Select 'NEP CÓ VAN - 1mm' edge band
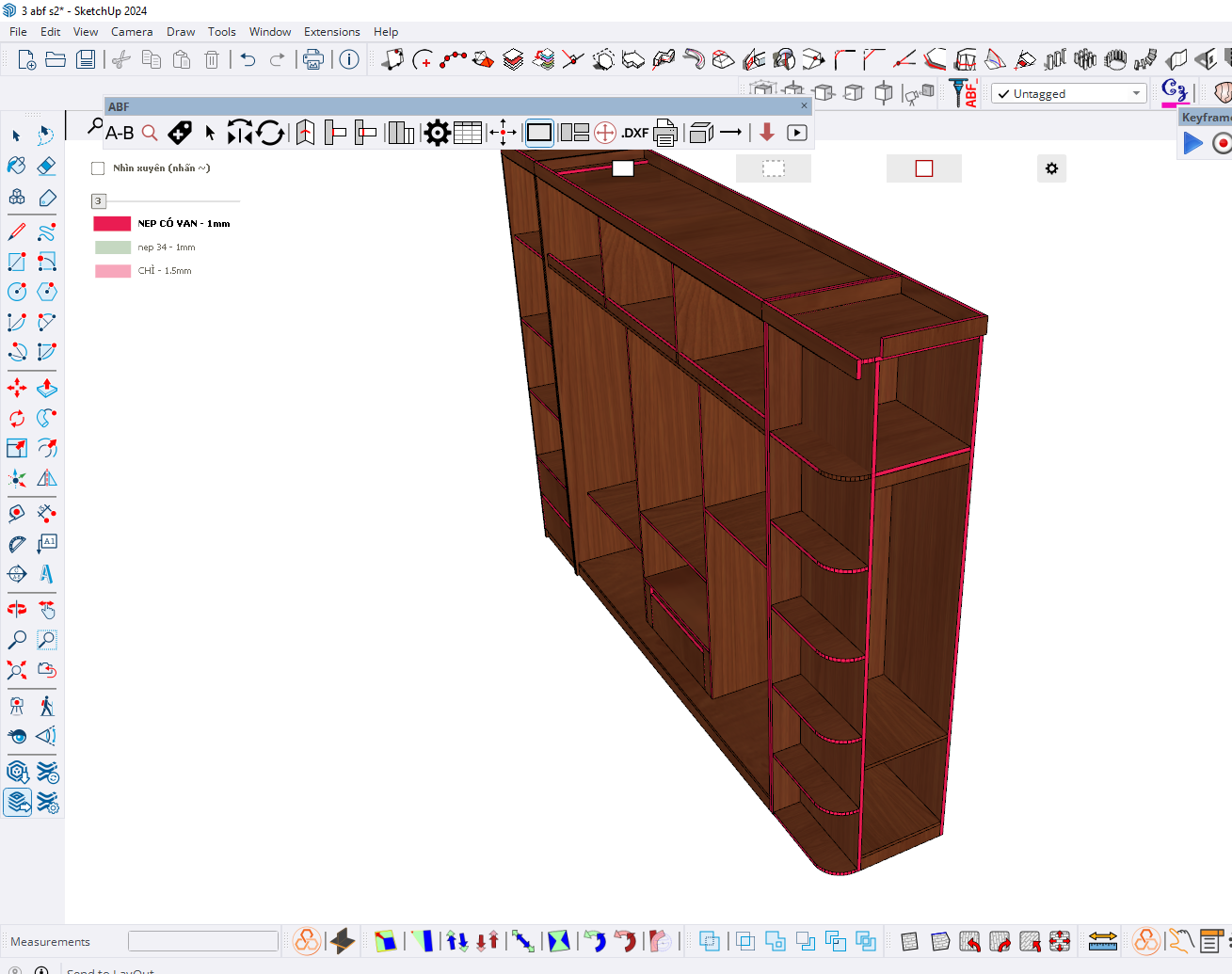This screenshot has height=974, width=1232. point(184,224)
